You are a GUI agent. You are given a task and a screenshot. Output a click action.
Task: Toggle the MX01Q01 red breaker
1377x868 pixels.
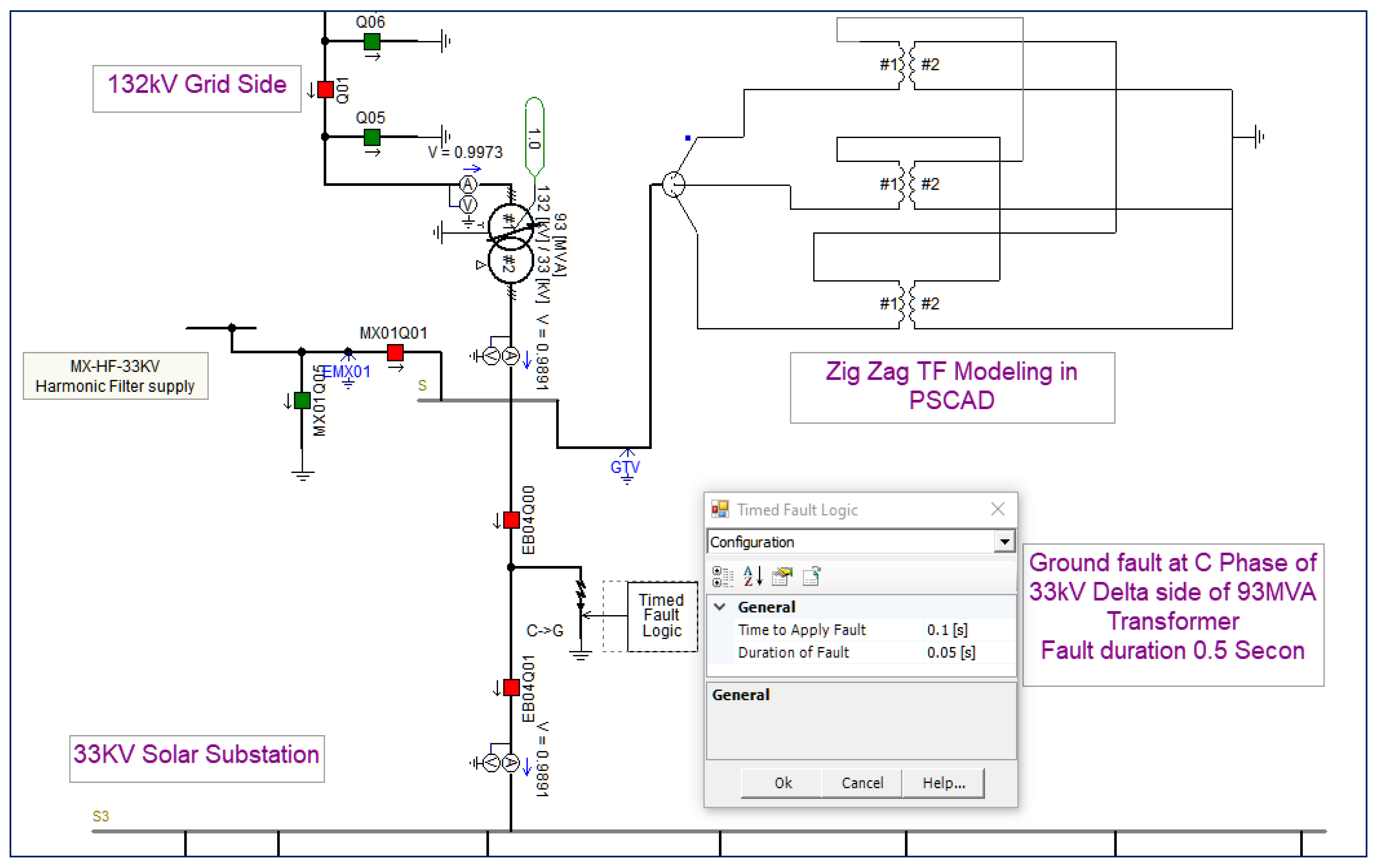click(395, 352)
